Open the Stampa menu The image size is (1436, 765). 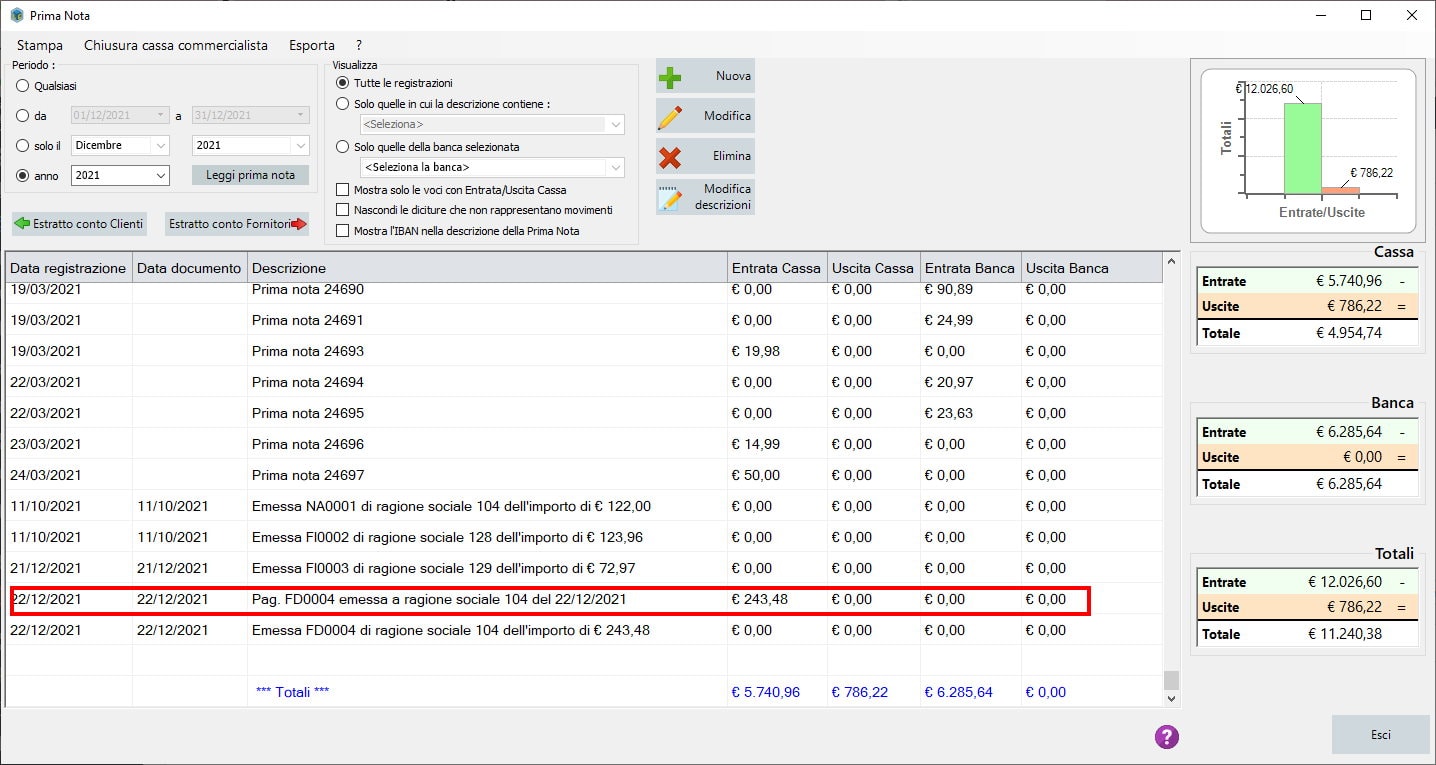point(40,45)
